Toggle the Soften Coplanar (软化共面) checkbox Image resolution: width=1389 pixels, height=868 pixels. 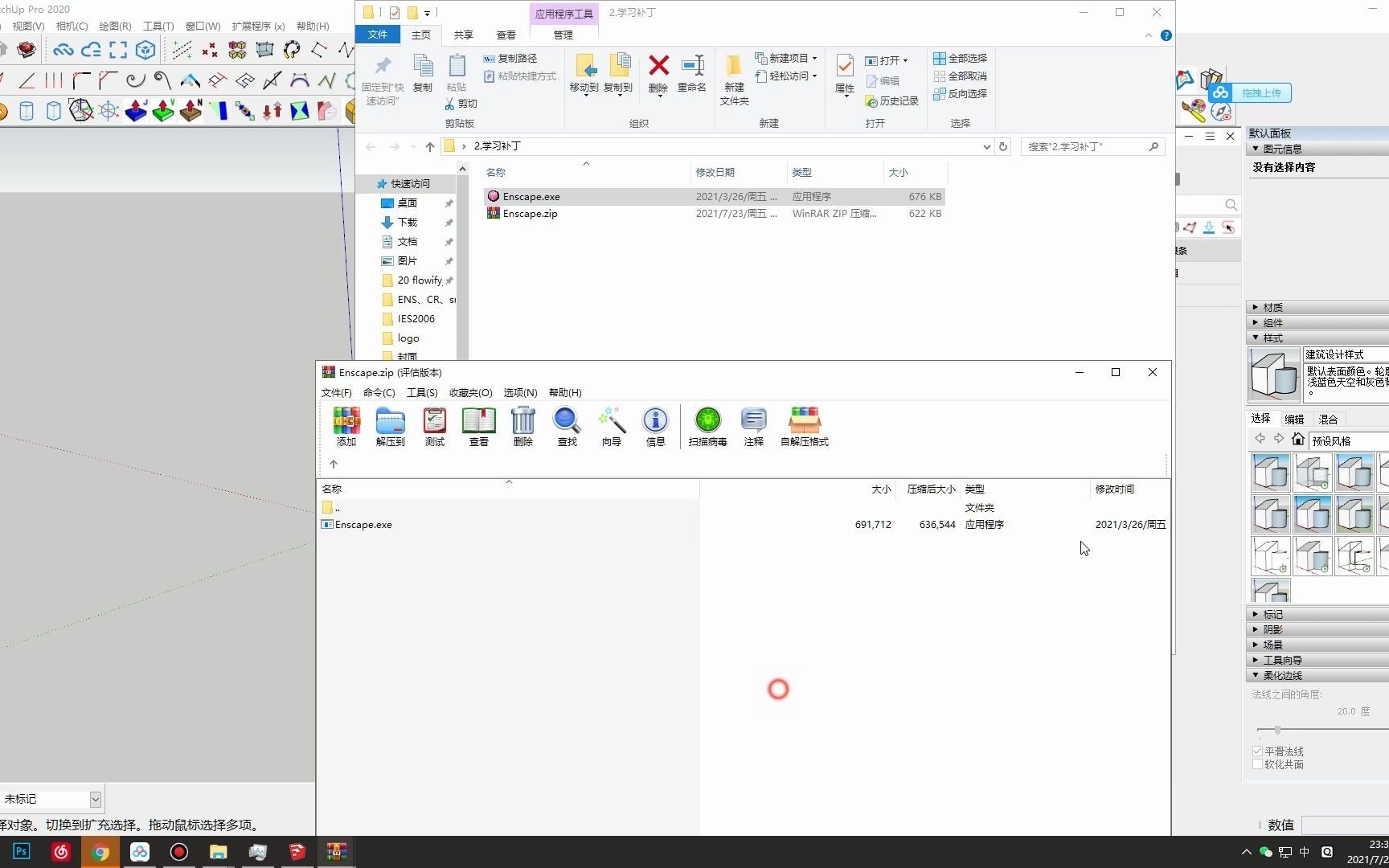tap(1257, 764)
